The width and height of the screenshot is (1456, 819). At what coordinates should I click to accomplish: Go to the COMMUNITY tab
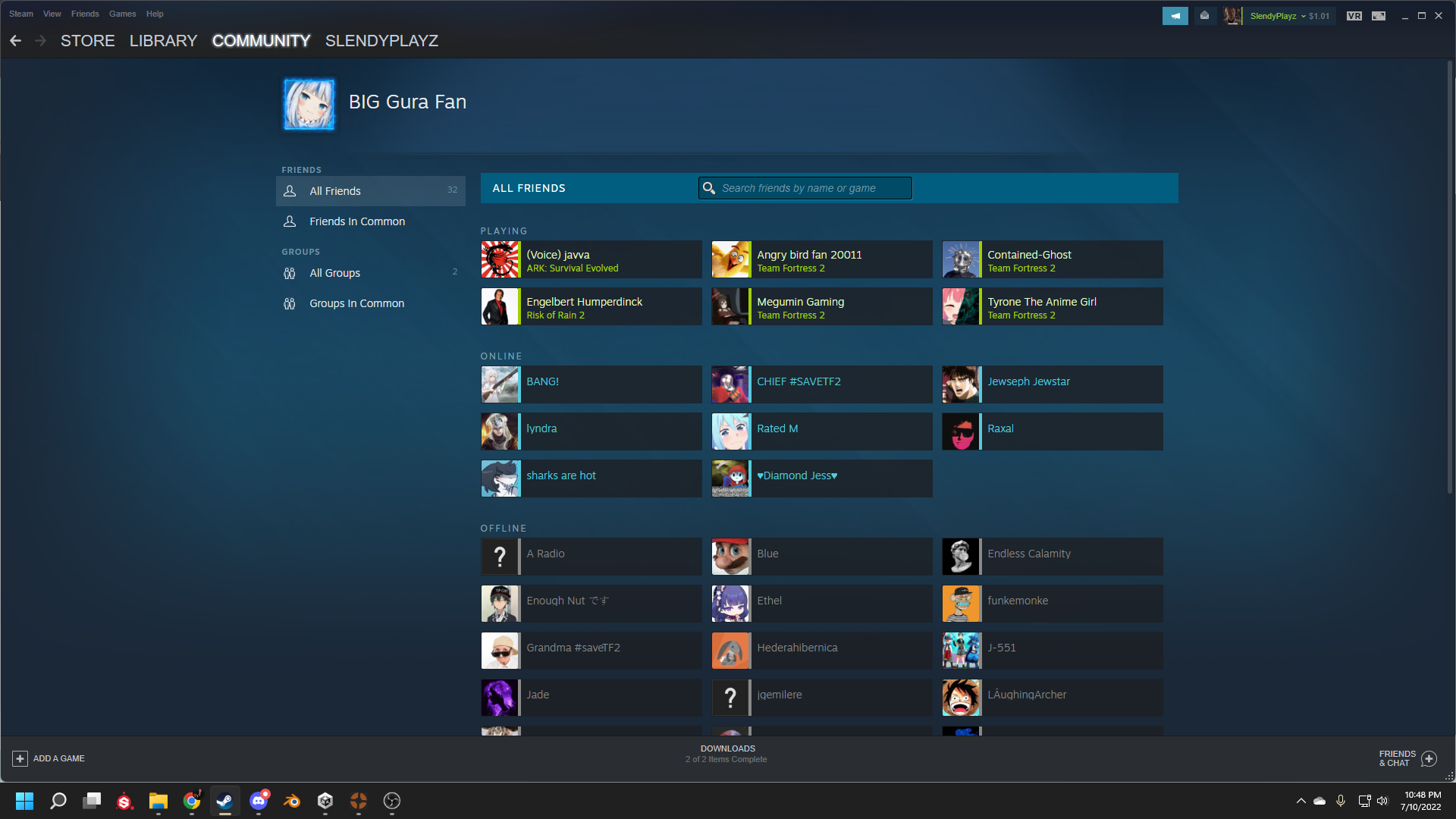click(261, 41)
